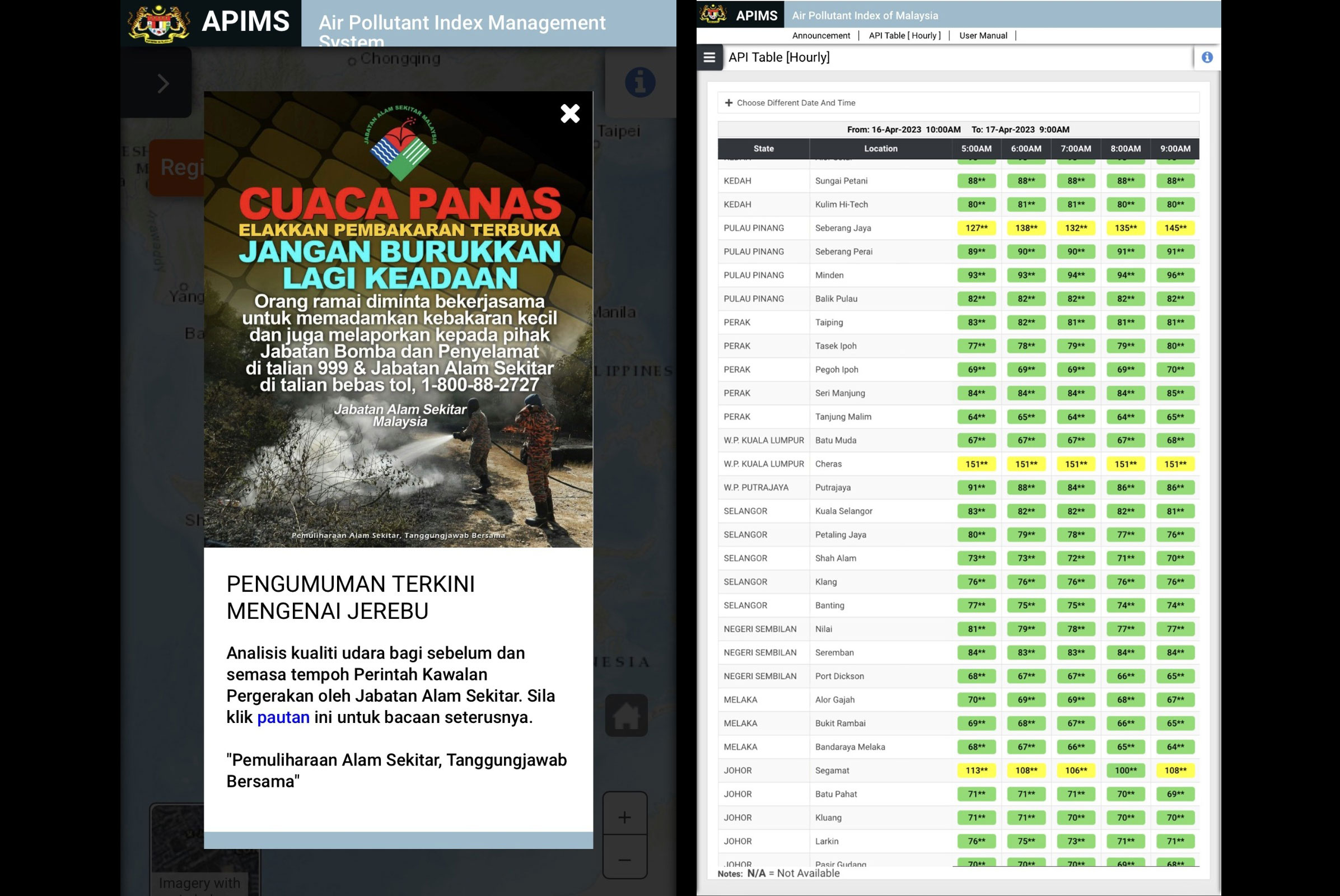Click Segamat 5:00AM value 113**
Image resolution: width=1340 pixels, height=896 pixels.
pyautogui.click(x=976, y=771)
